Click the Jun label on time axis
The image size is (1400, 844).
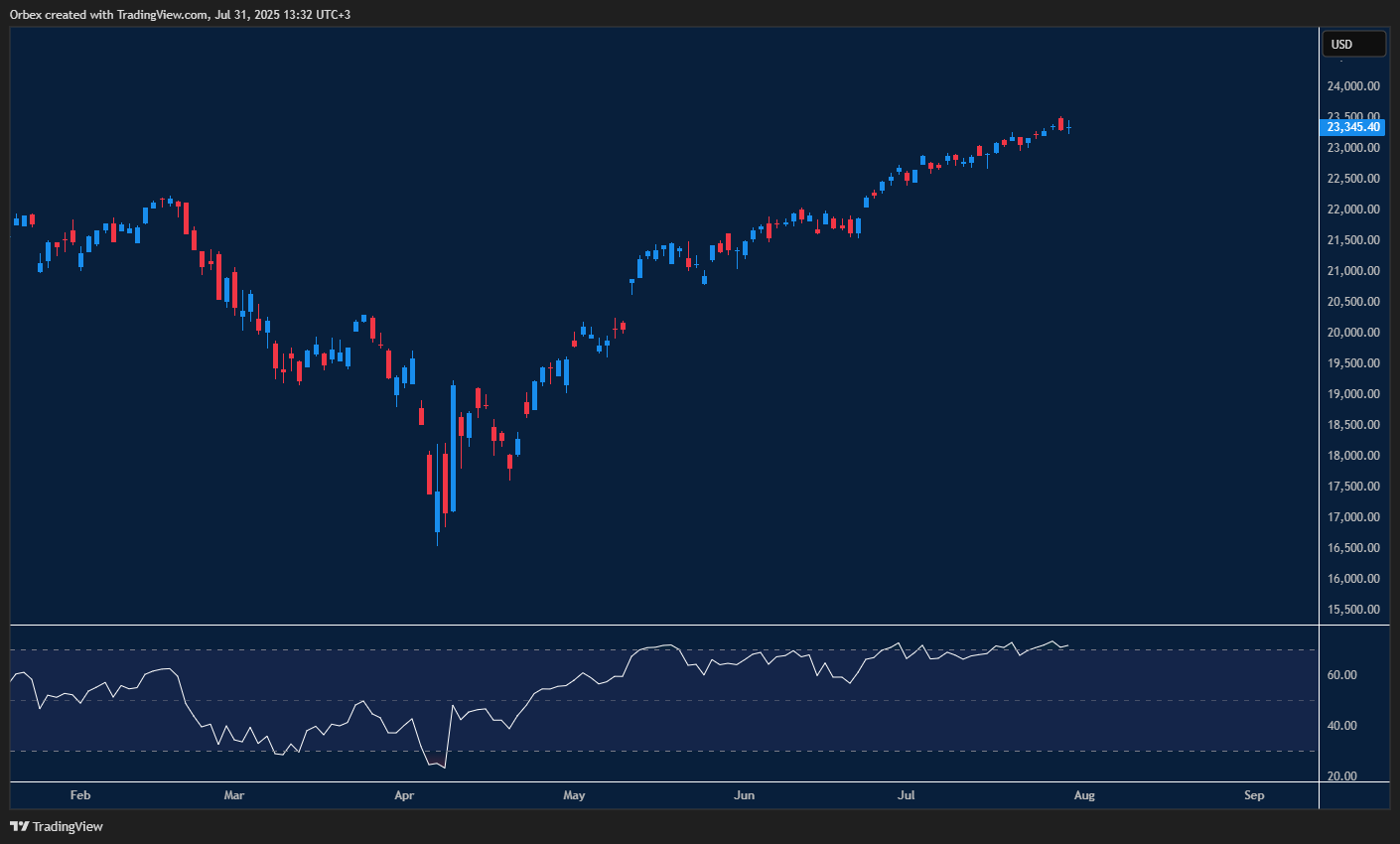[x=744, y=795]
